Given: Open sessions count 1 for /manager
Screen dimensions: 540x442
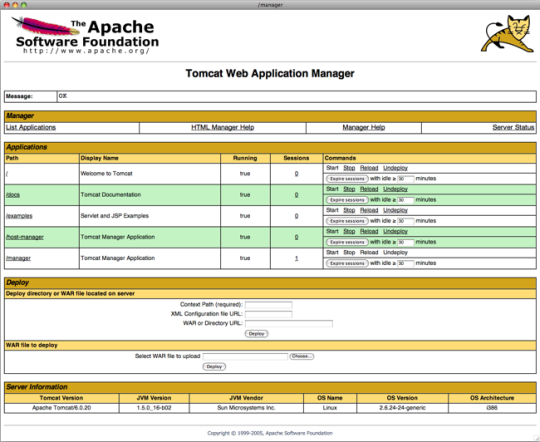Looking at the screenshot, I should (296, 258).
